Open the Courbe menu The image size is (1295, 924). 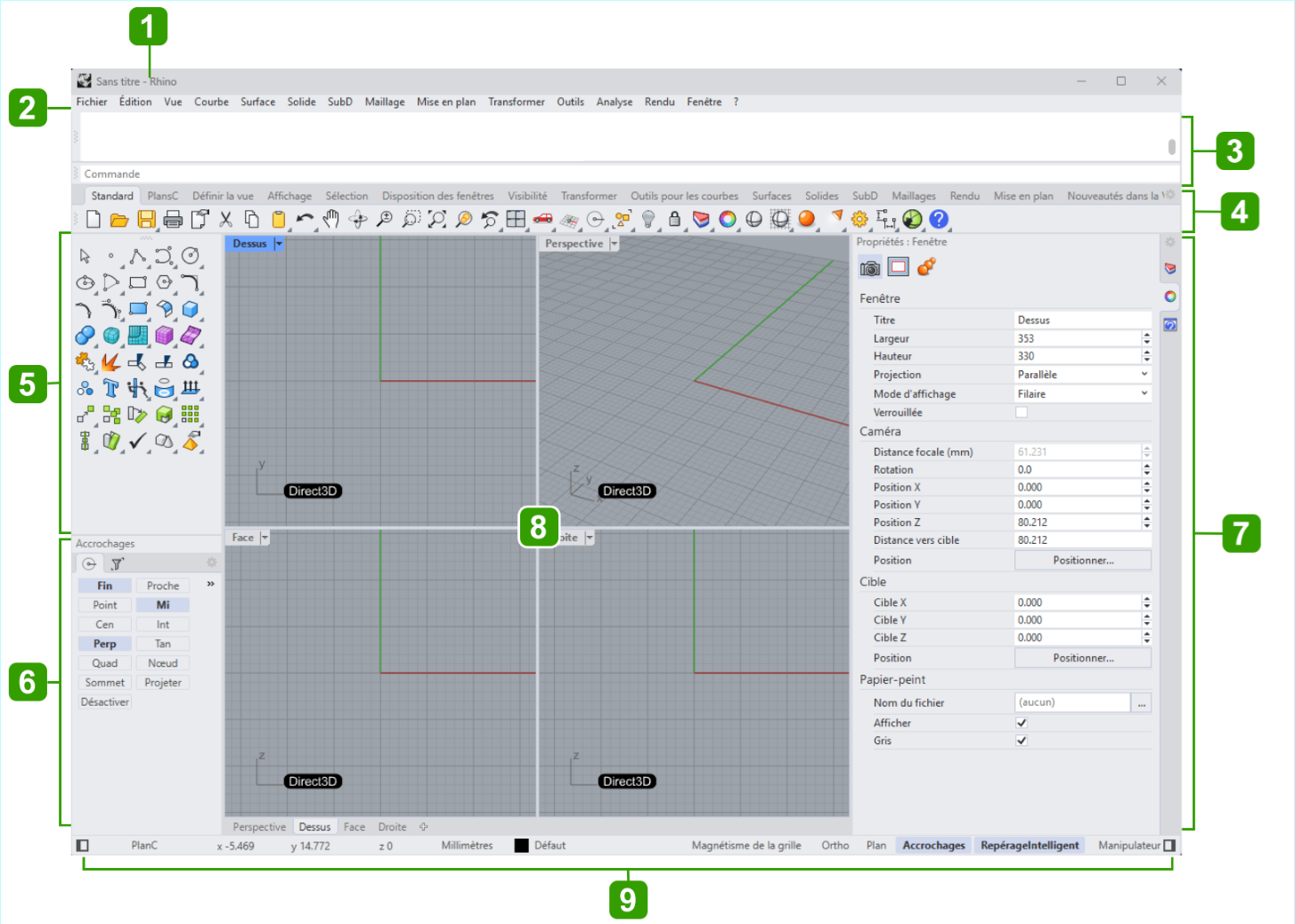tap(212, 102)
